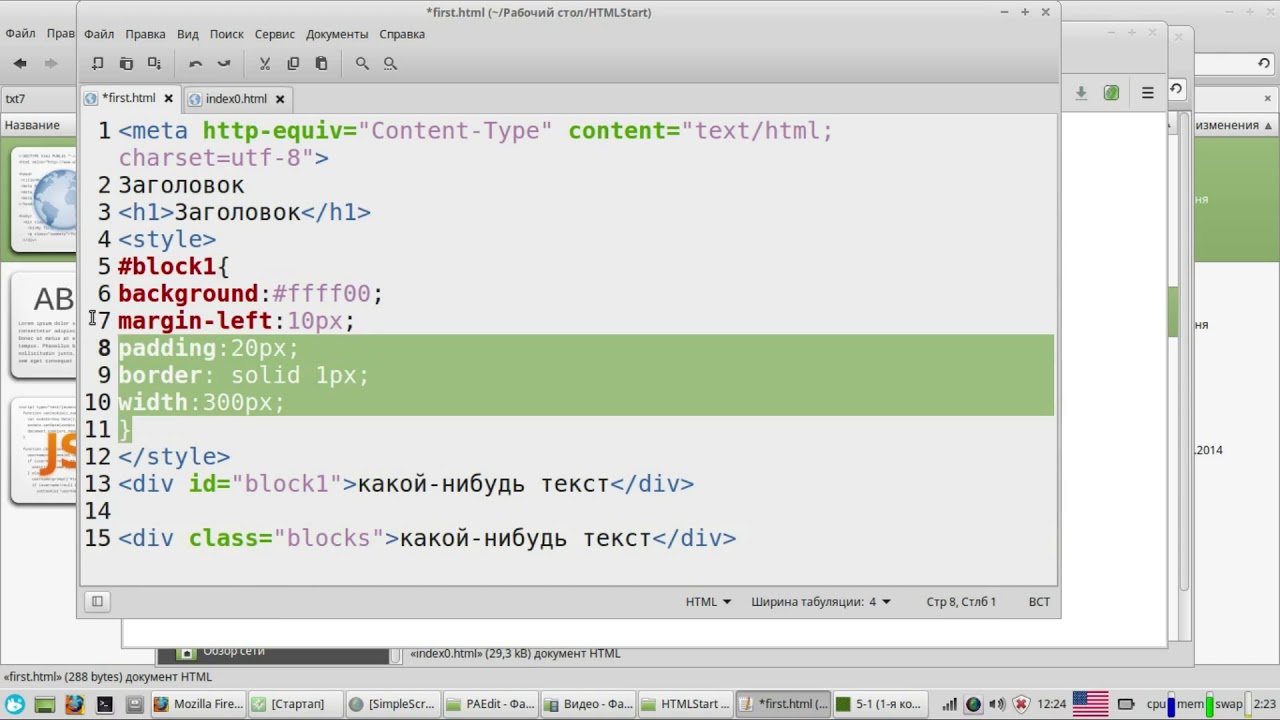Click the green extension icon in browser
Image resolution: width=1280 pixels, height=720 pixels.
[1111, 93]
